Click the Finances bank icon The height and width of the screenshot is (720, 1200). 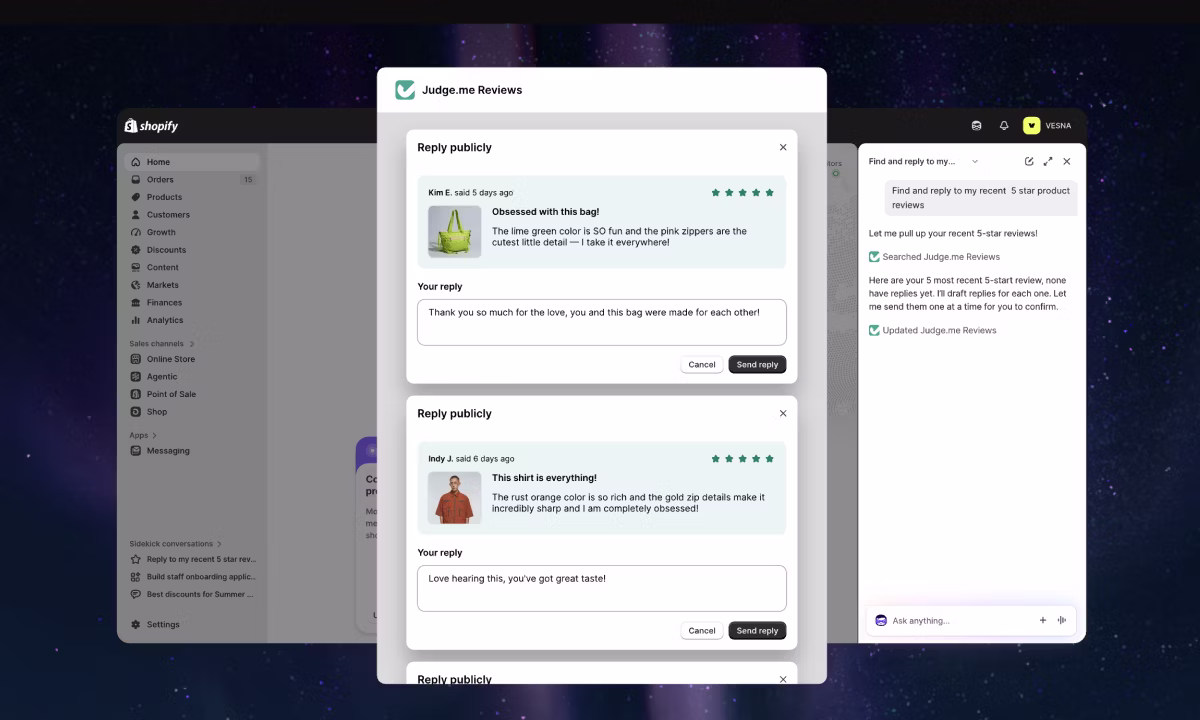[x=136, y=302]
